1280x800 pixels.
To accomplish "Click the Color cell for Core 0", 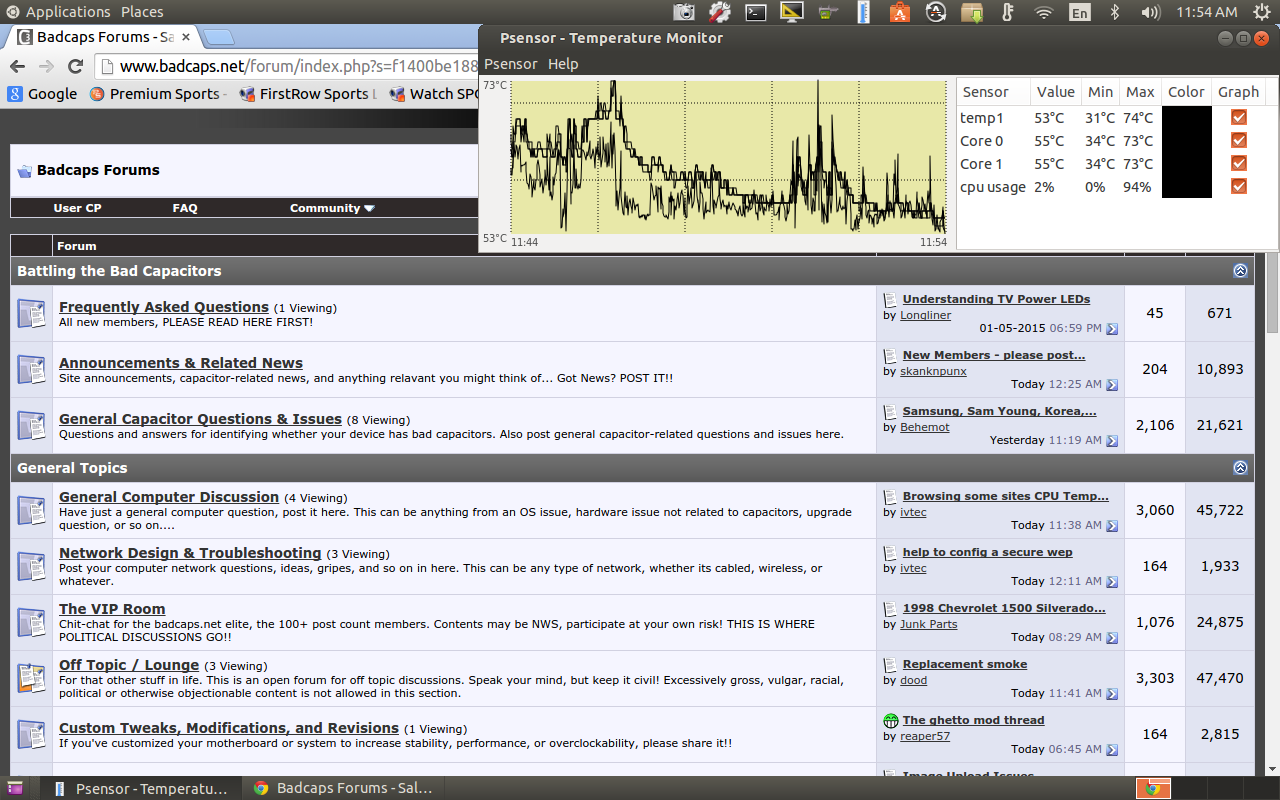I will click(1186, 141).
